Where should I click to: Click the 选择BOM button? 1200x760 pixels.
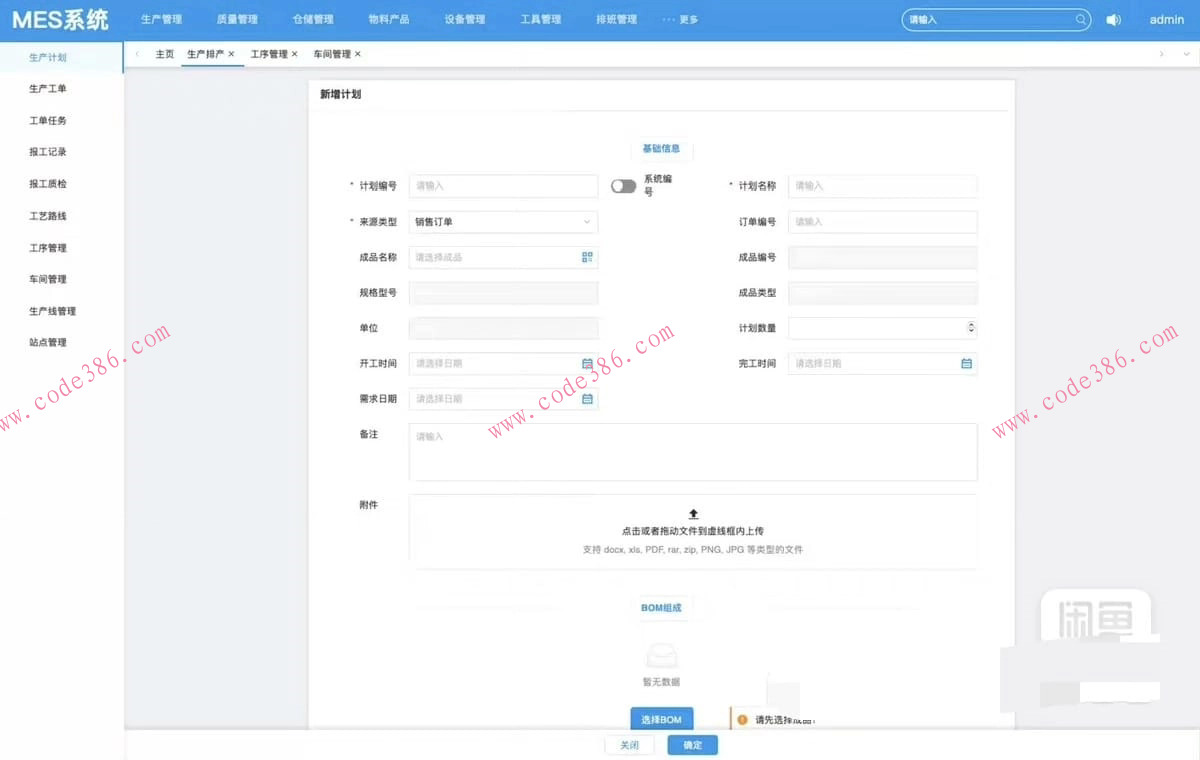point(661,719)
